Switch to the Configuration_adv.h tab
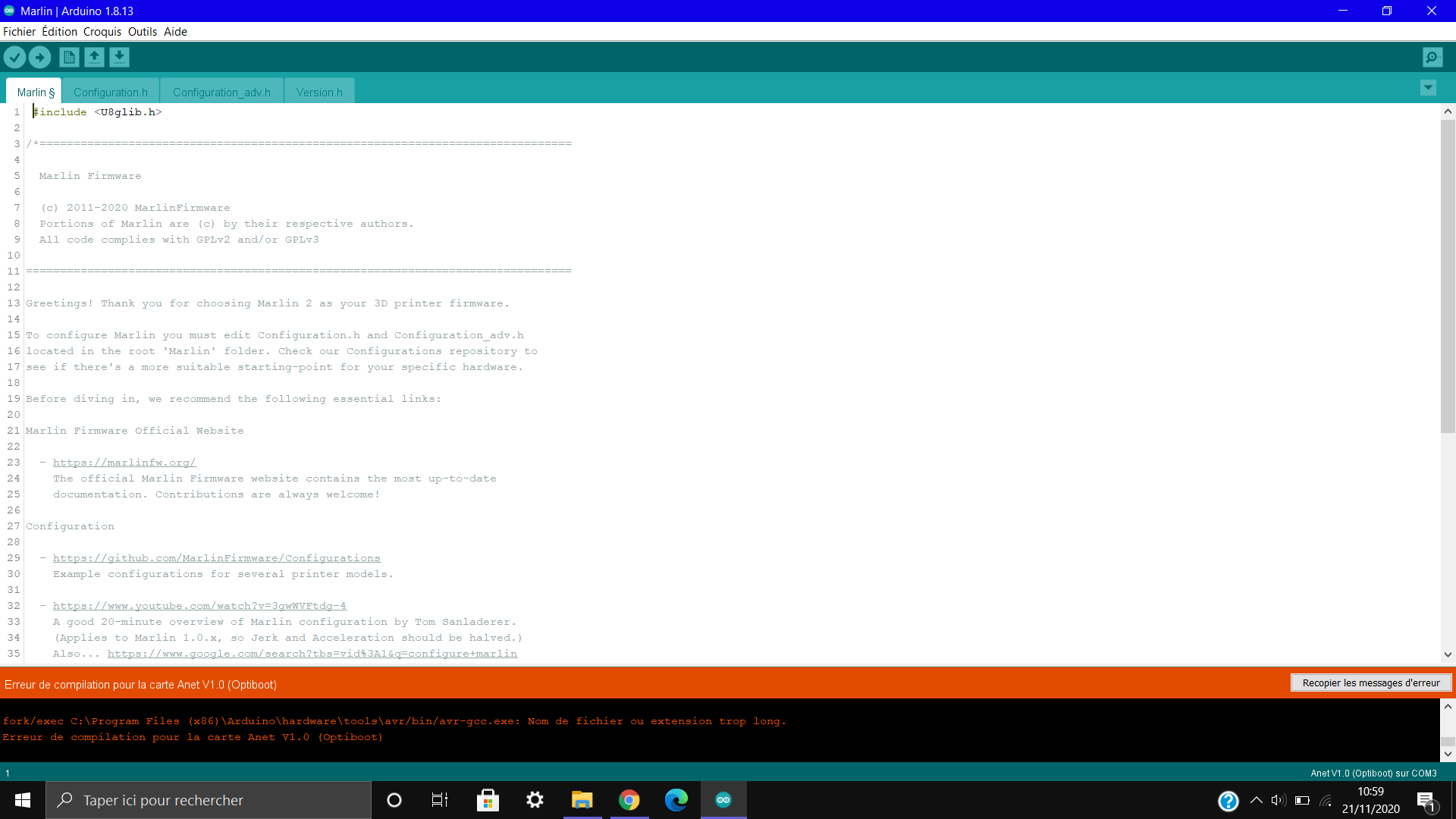 221,92
